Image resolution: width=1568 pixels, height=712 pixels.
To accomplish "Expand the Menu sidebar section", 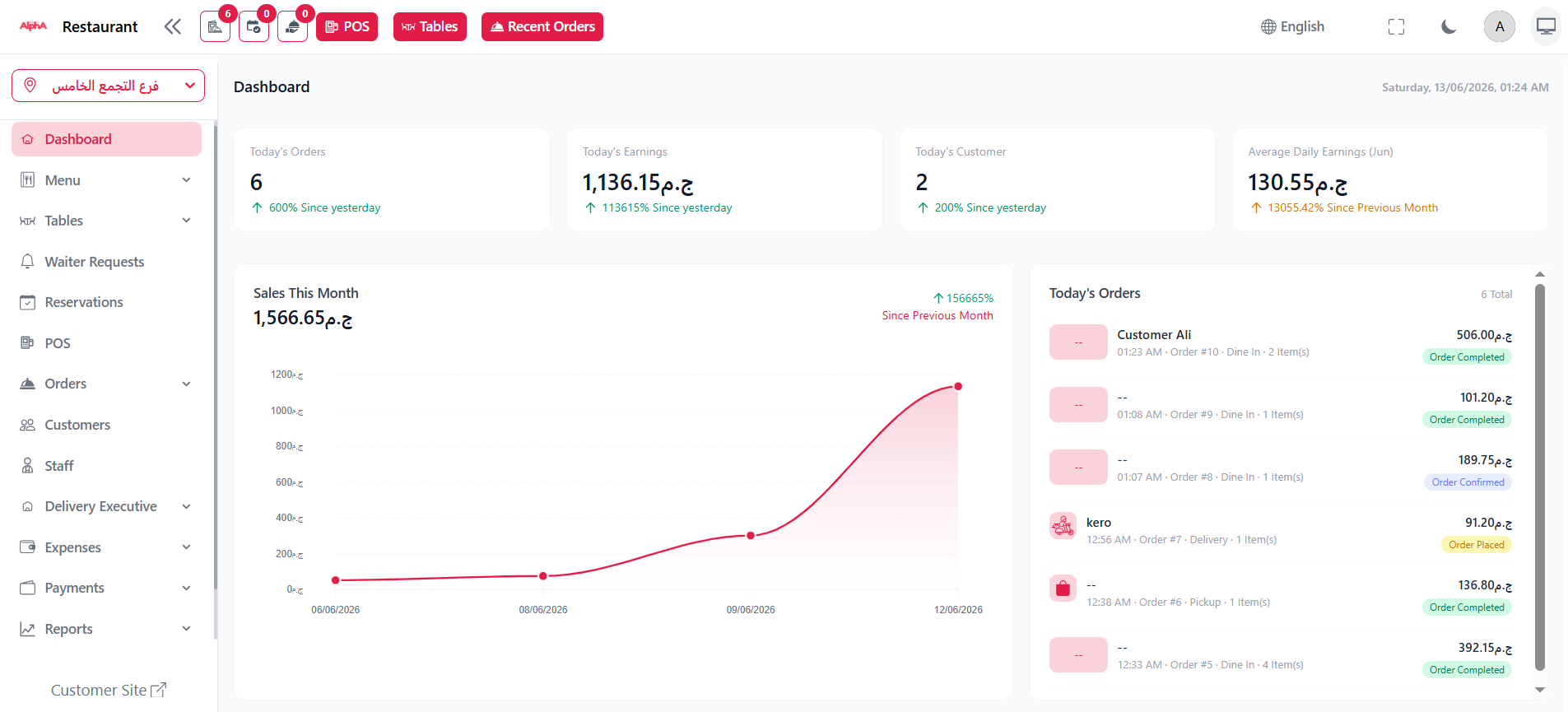I will click(108, 180).
